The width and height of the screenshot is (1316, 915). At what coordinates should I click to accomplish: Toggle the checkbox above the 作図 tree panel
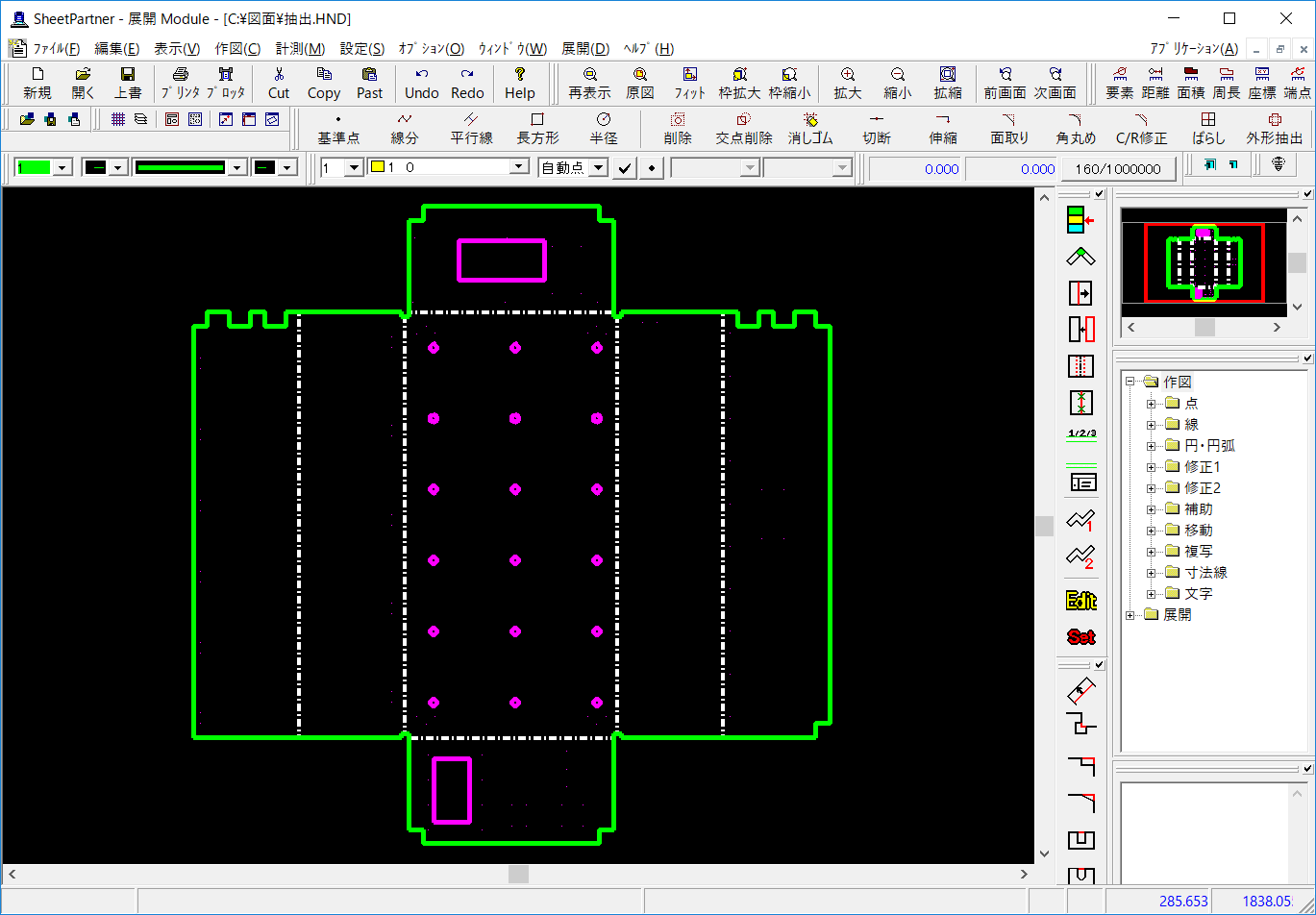[1306, 358]
